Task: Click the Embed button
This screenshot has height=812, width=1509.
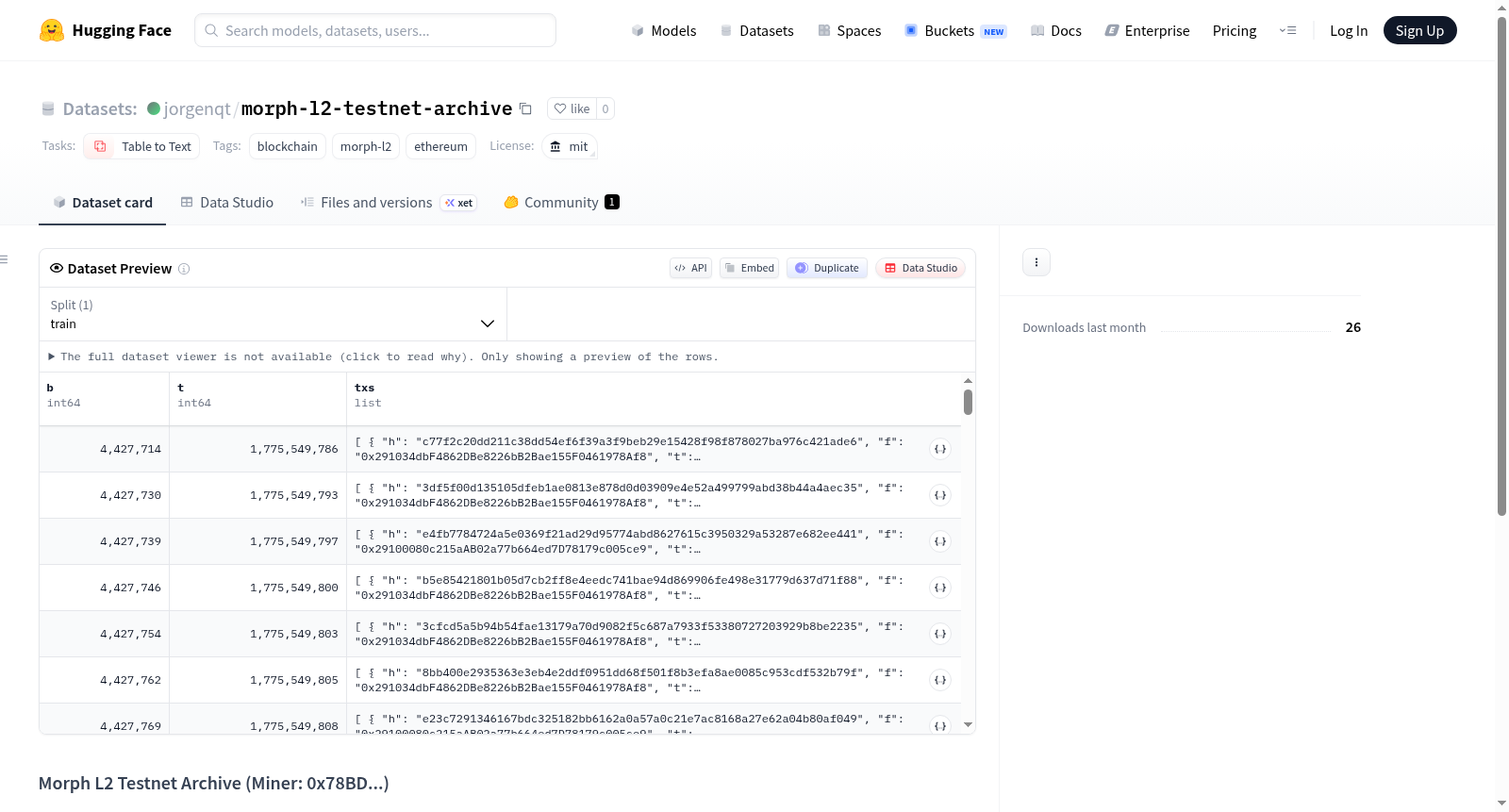Action: 750,268
